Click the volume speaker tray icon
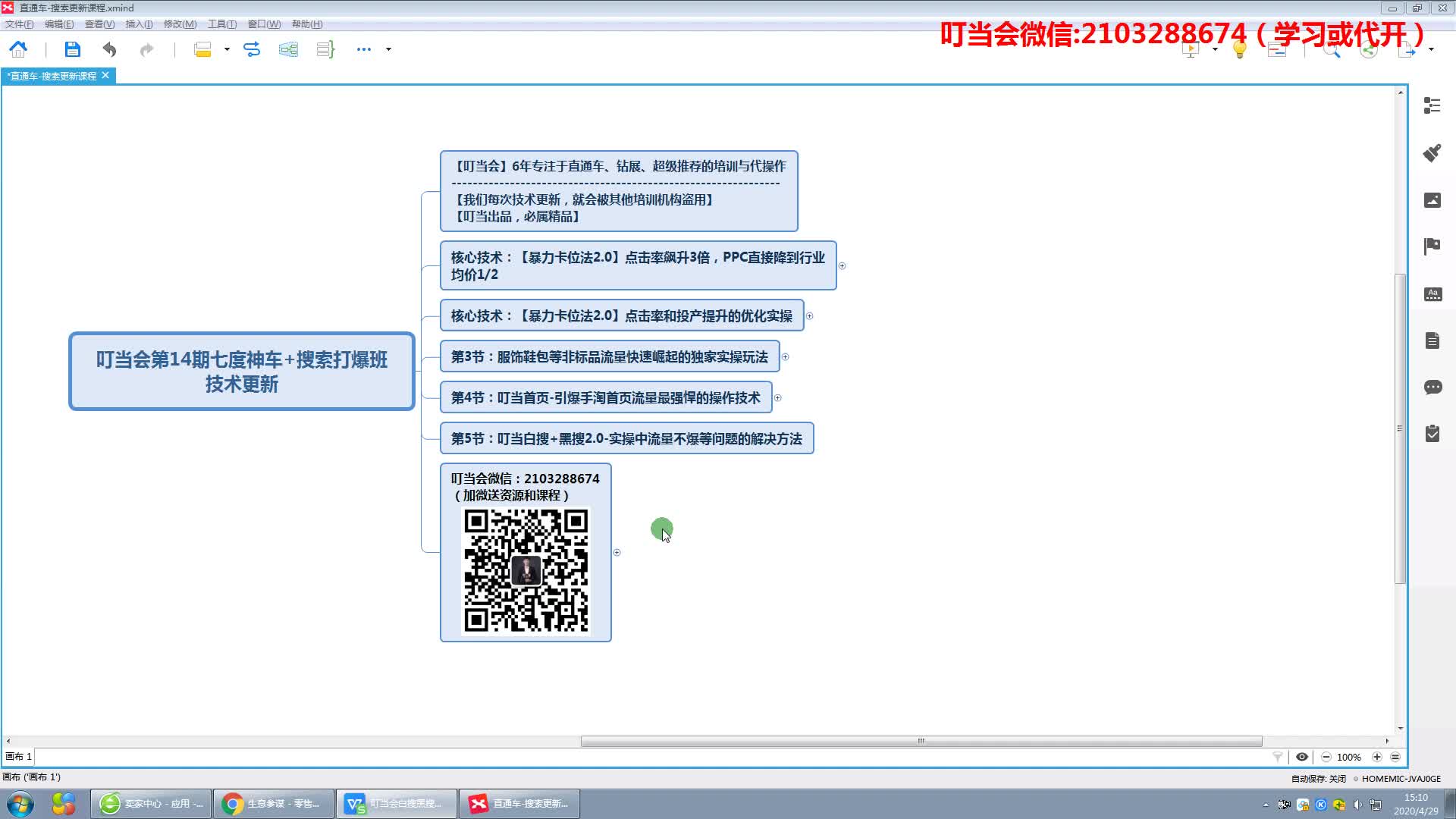1456x819 pixels. click(1357, 805)
